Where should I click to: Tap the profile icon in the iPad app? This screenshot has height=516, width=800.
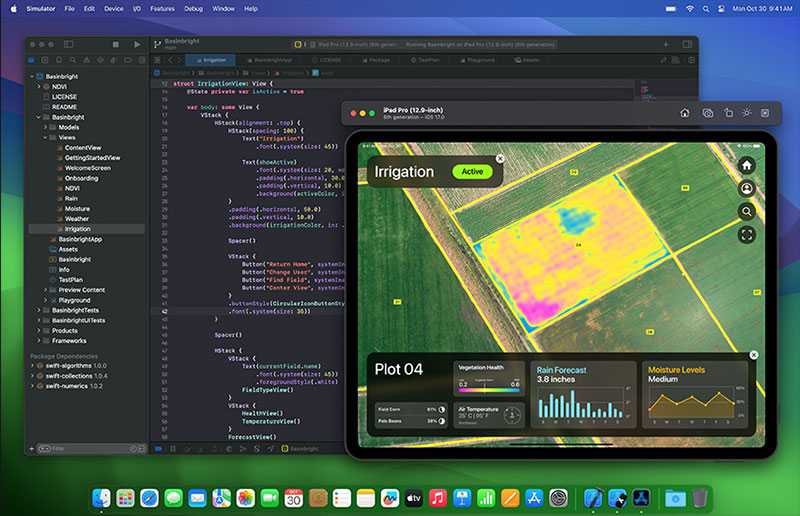pos(746,188)
